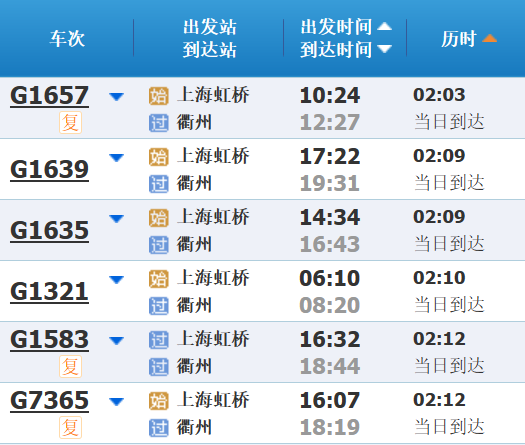
Task: Click the 过 icon beside 衢州 in G7365 row
Action: point(158,428)
